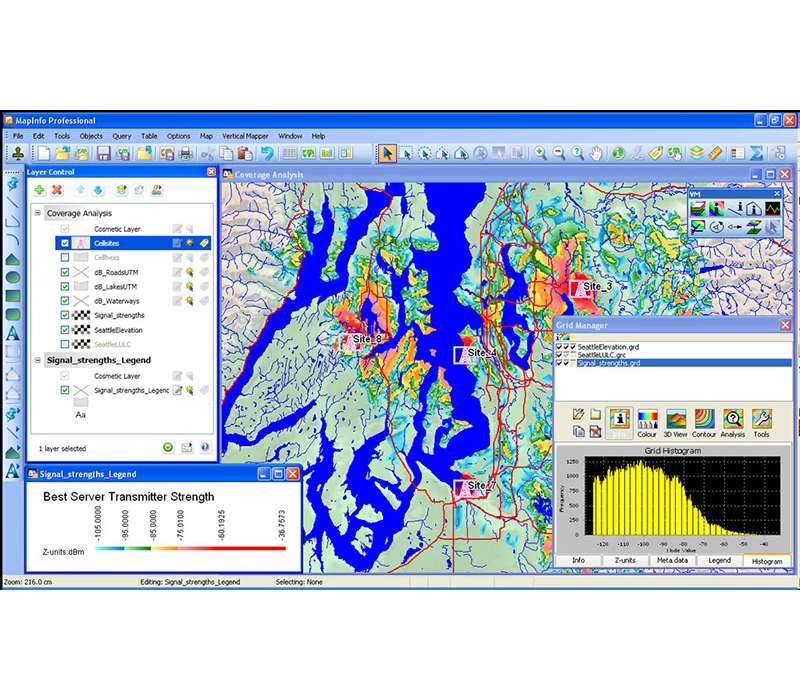Click the Site_7 cell tower on map

click(463, 488)
